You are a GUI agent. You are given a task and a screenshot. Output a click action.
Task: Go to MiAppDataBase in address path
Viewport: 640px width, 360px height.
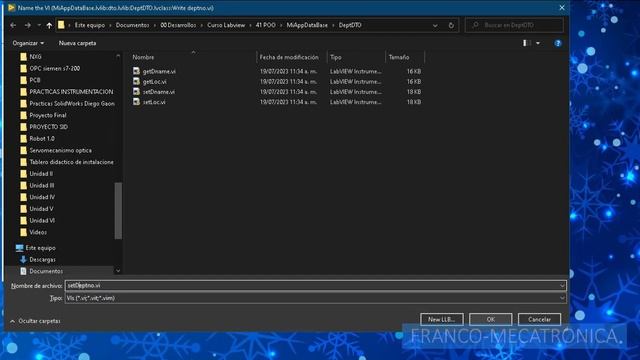coord(307,25)
